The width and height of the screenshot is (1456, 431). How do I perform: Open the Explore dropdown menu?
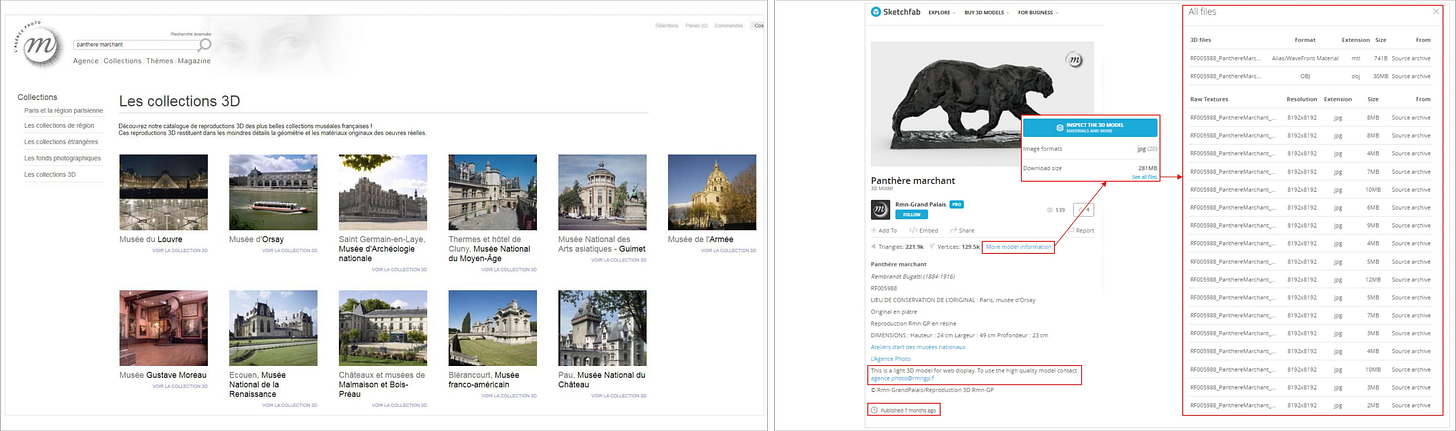pos(942,12)
